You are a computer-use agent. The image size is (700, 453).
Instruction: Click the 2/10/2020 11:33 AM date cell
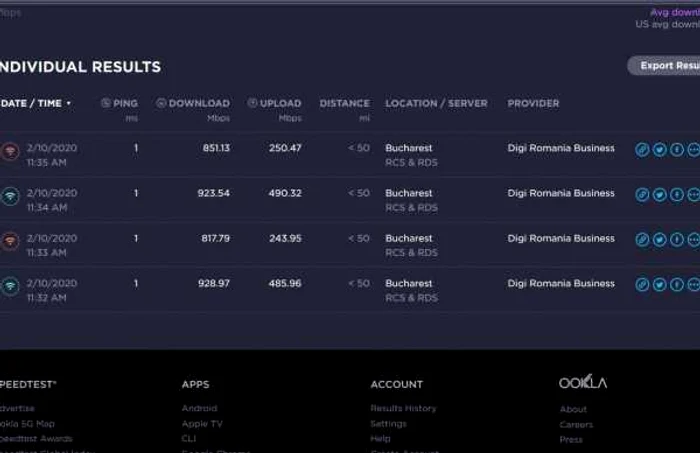click(x=51, y=245)
